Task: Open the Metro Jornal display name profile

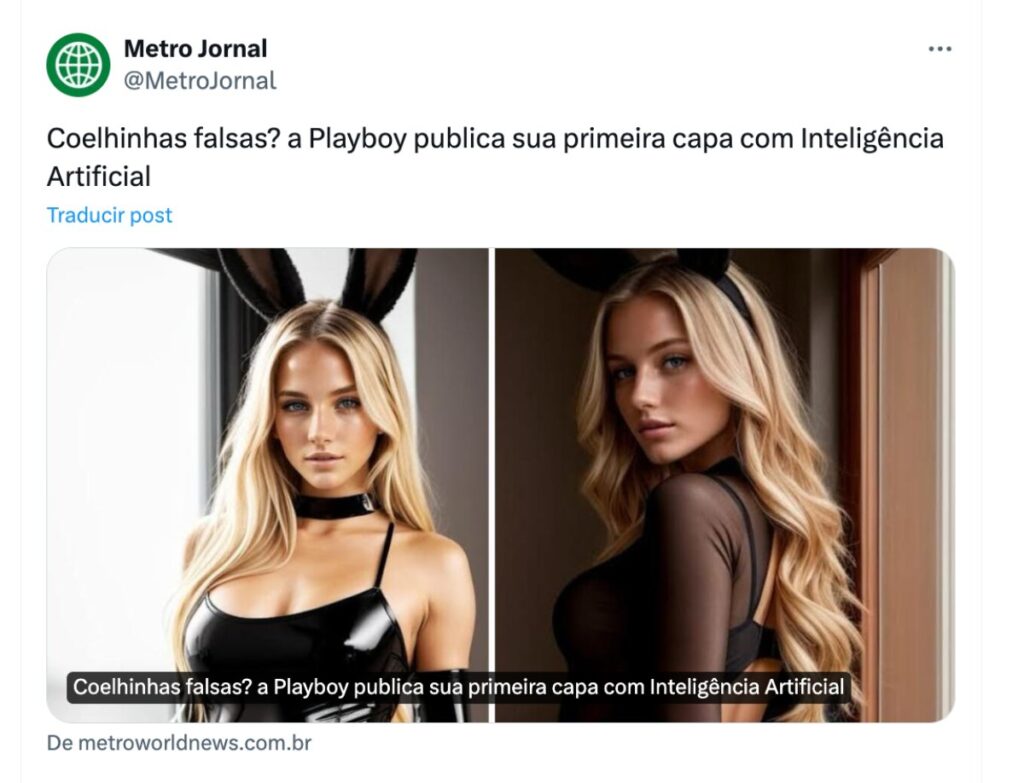Action: 195,48
